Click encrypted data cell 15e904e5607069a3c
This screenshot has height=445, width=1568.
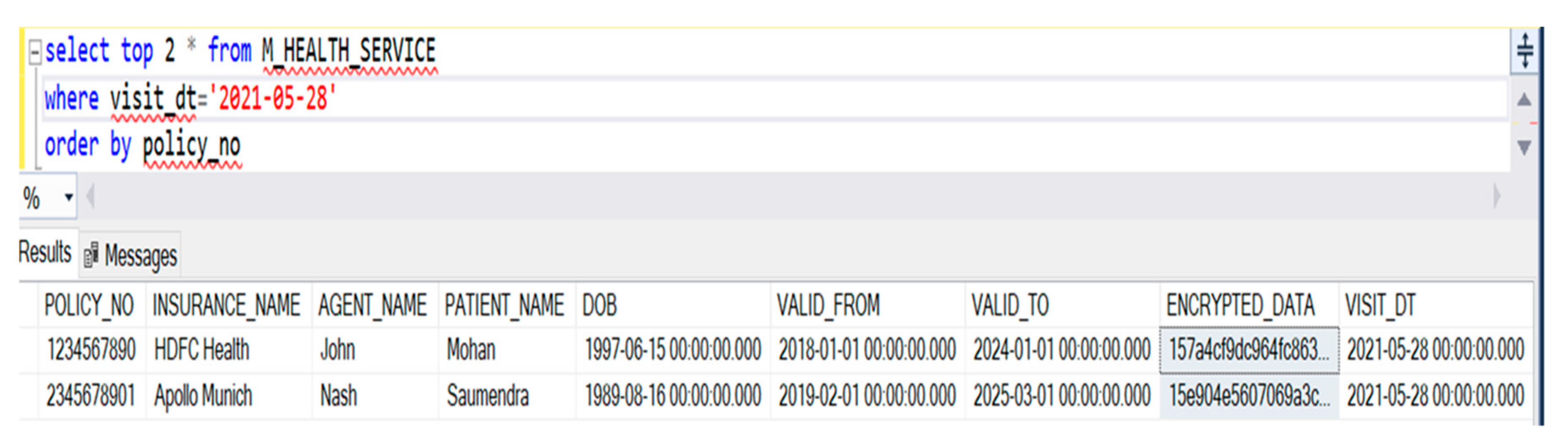coord(1249,396)
